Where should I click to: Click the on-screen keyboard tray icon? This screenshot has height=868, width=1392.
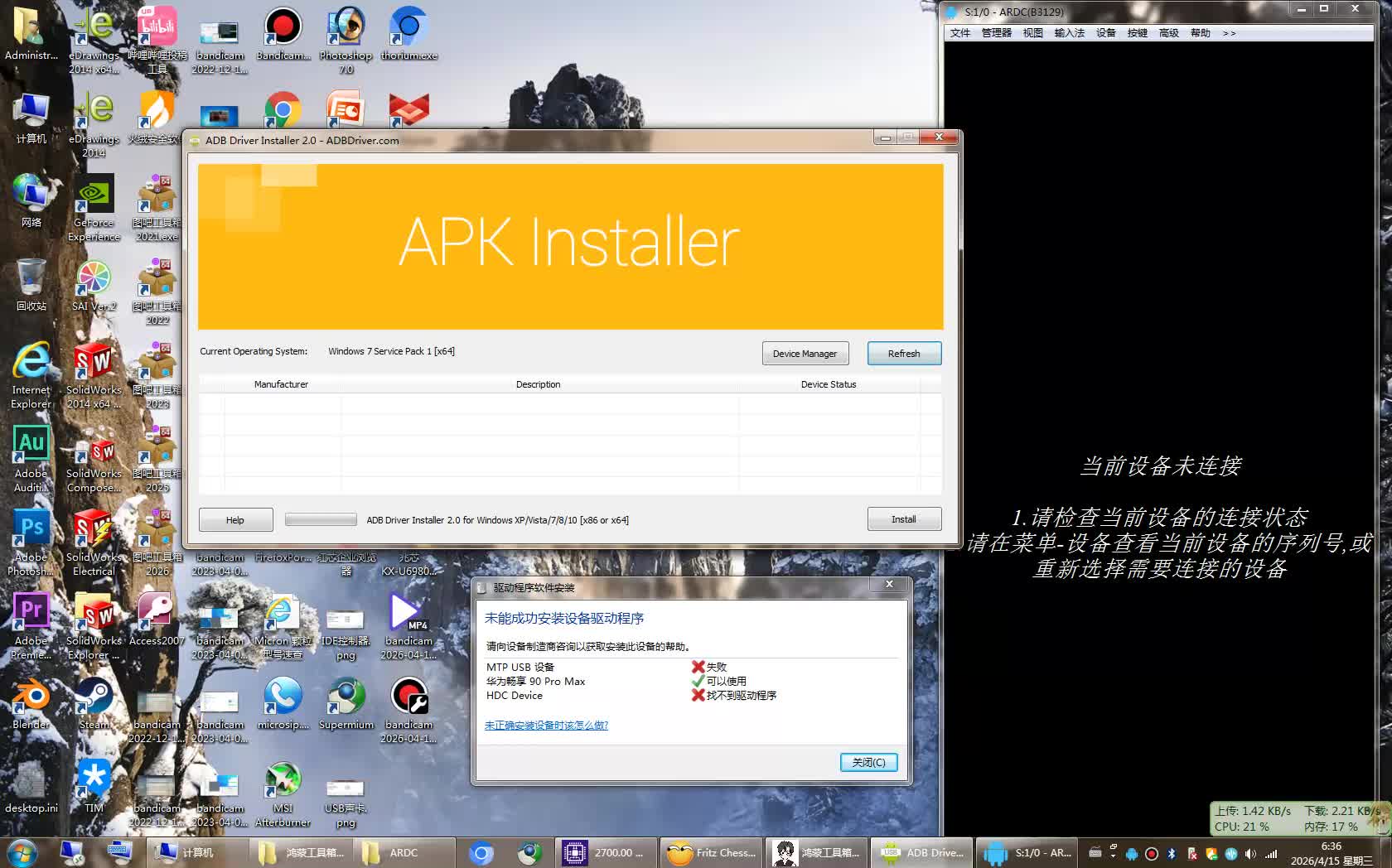click(1095, 852)
